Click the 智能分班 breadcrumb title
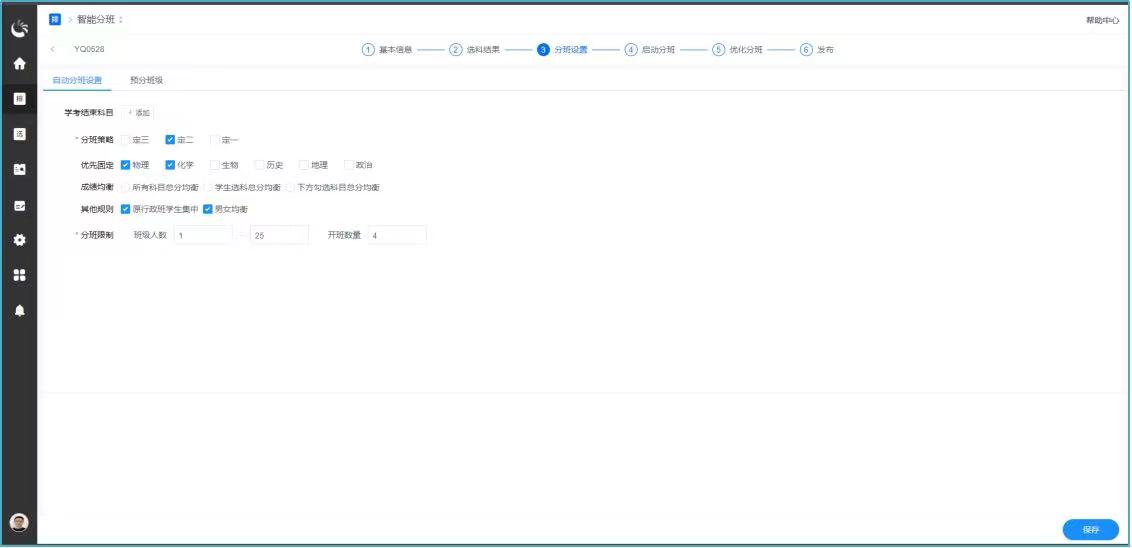The width and height of the screenshot is (1132, 548). pos(97,19)
